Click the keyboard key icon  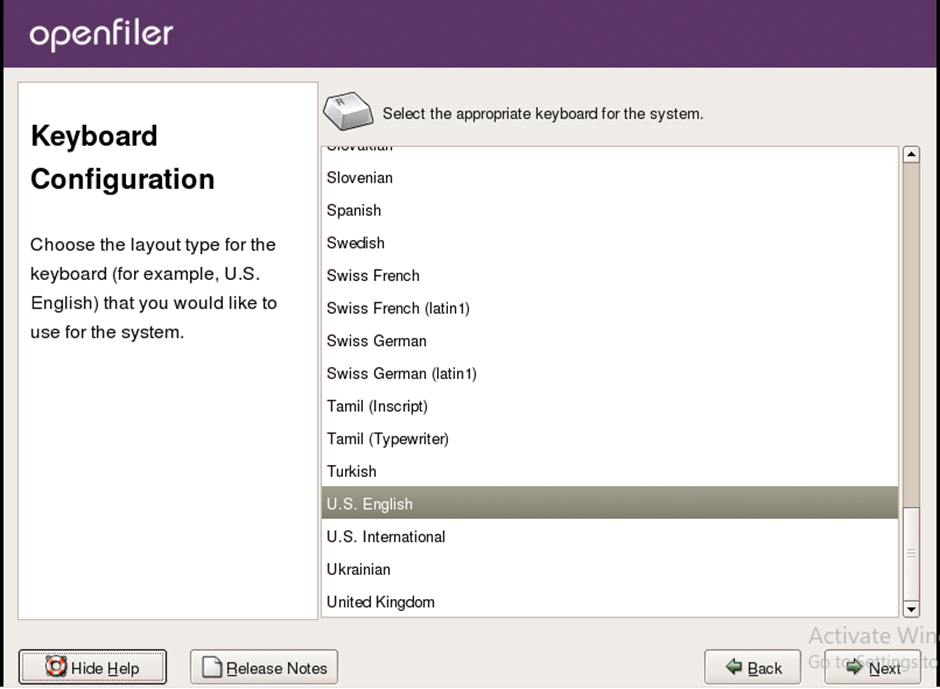[x=348, y=111]
